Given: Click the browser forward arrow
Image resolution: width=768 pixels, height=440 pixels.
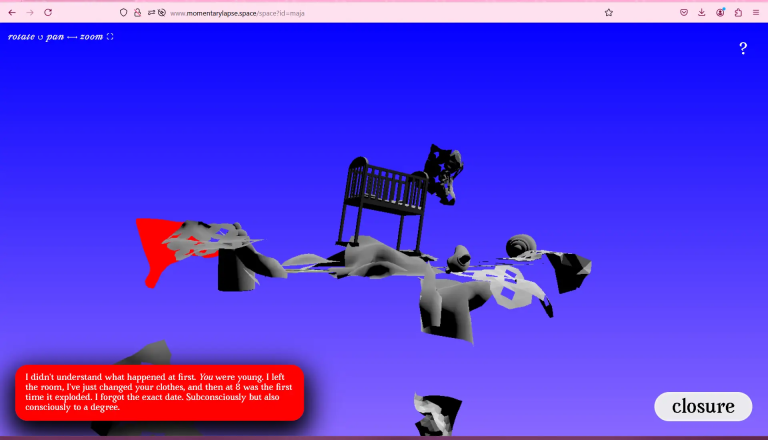Looking at the screenshot, I should coord(29,12).
